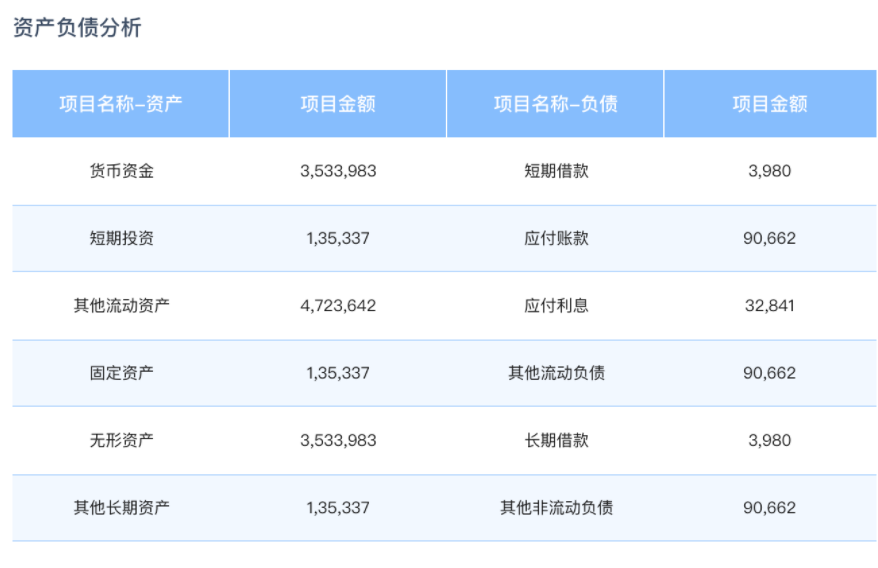Viewport: 878px width, 568px height.
Task: Click the 其他流动负债 label
Action: coord(556,373)
